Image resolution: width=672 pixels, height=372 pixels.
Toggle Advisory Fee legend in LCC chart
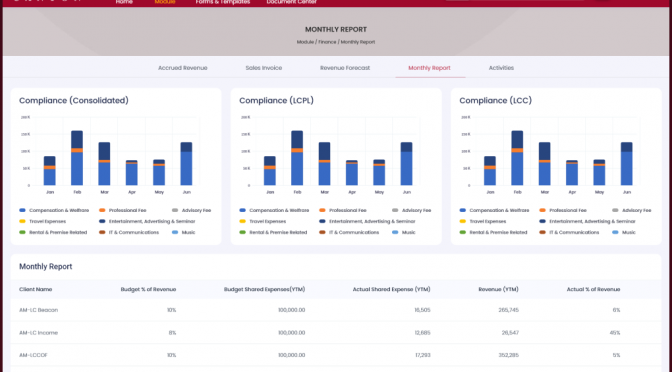coord(632,210)
